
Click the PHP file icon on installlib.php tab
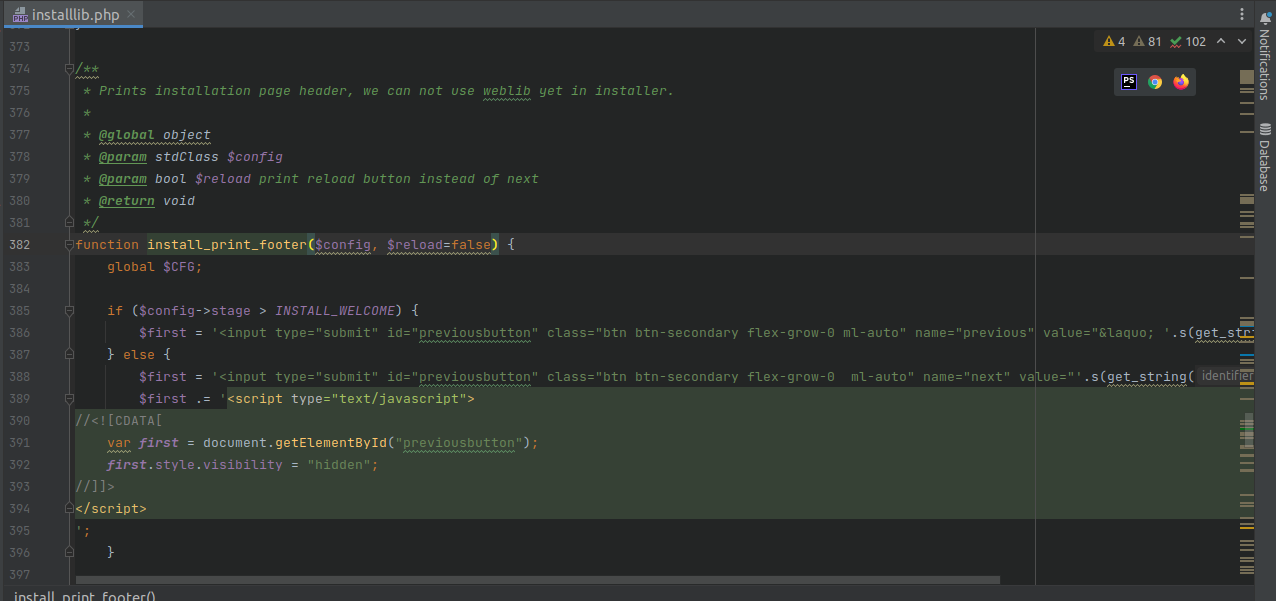coord(20,14)
